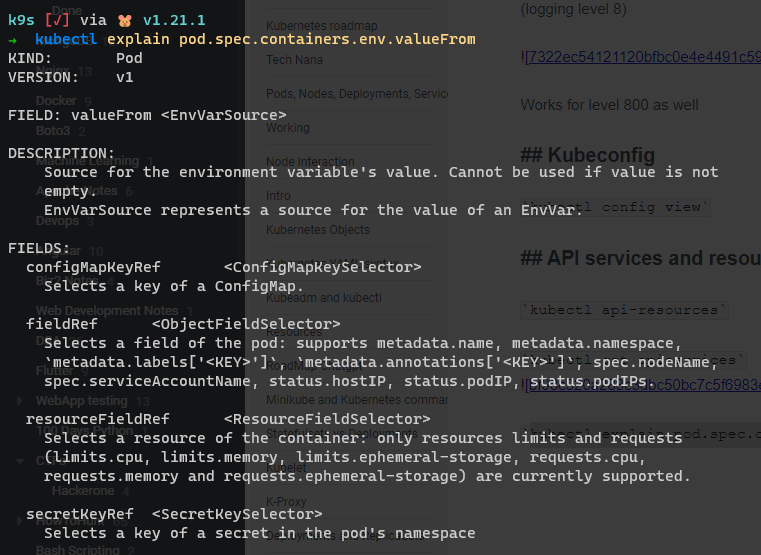This screenshot has width=761, height=555.
Task: Open the Tech Nana note
Action: pos(294,60)
